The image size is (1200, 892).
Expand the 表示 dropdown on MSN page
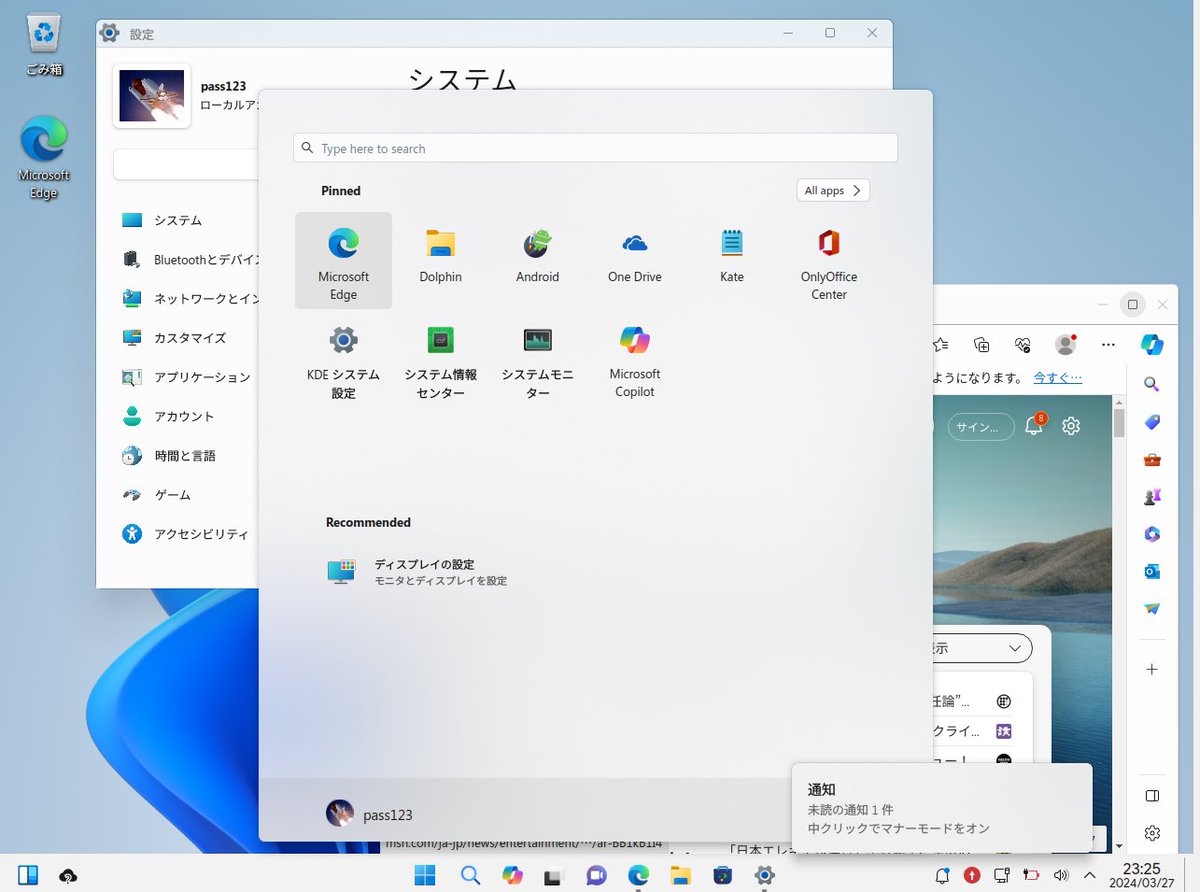pos(982,648)
